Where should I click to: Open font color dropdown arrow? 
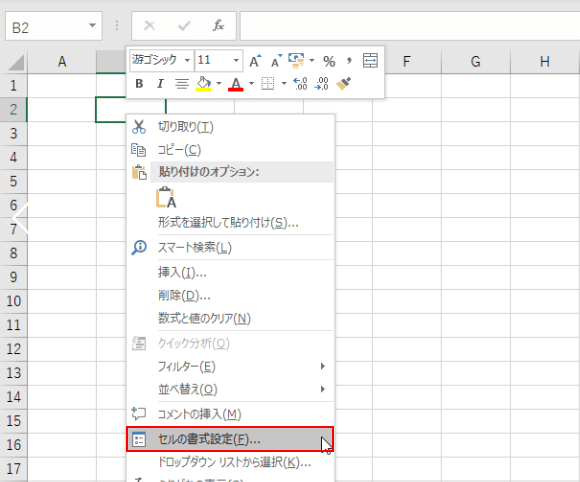pyautogui.click(x=252, y=84)
